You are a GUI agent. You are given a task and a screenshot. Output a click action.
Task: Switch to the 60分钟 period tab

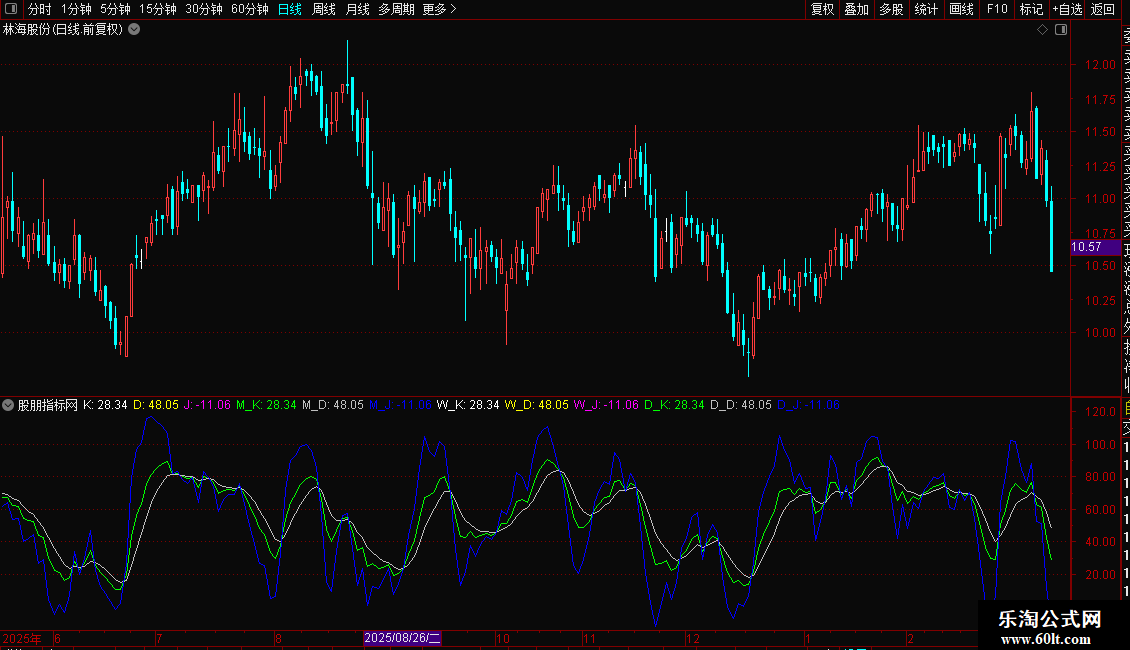click(249, 10)
